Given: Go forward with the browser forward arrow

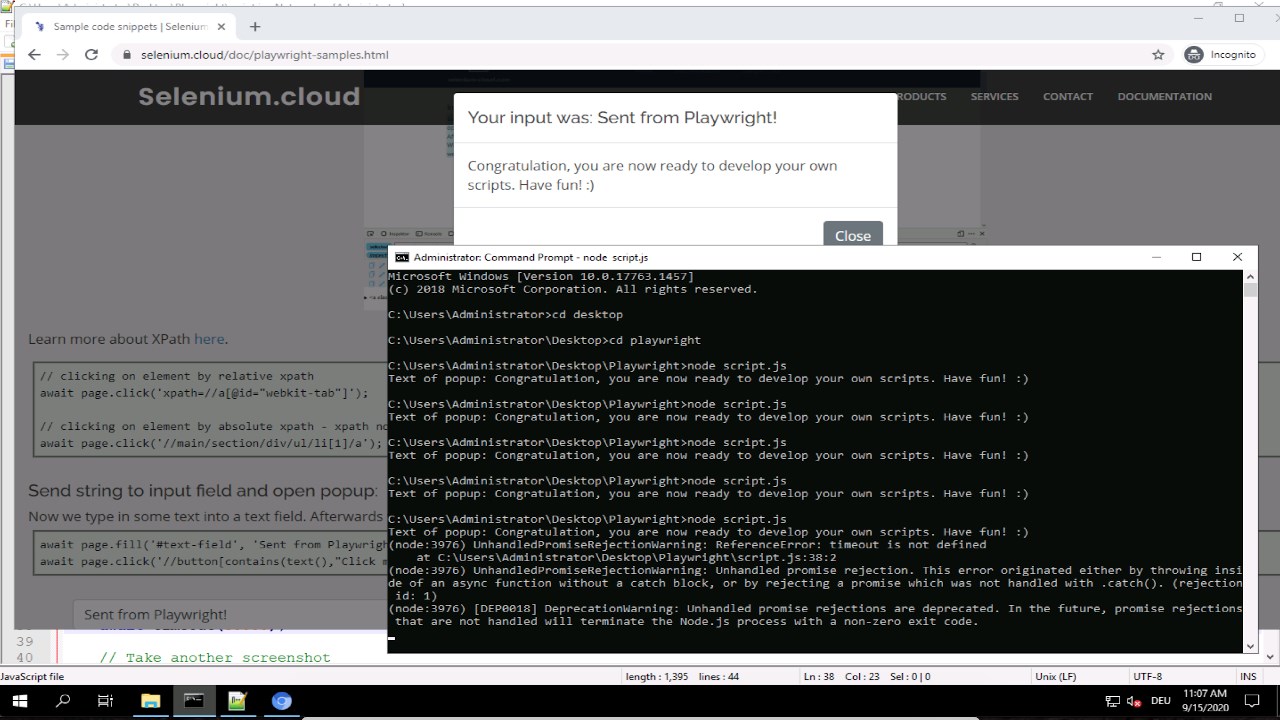Looking at the screenshot, I should (62, 55).
